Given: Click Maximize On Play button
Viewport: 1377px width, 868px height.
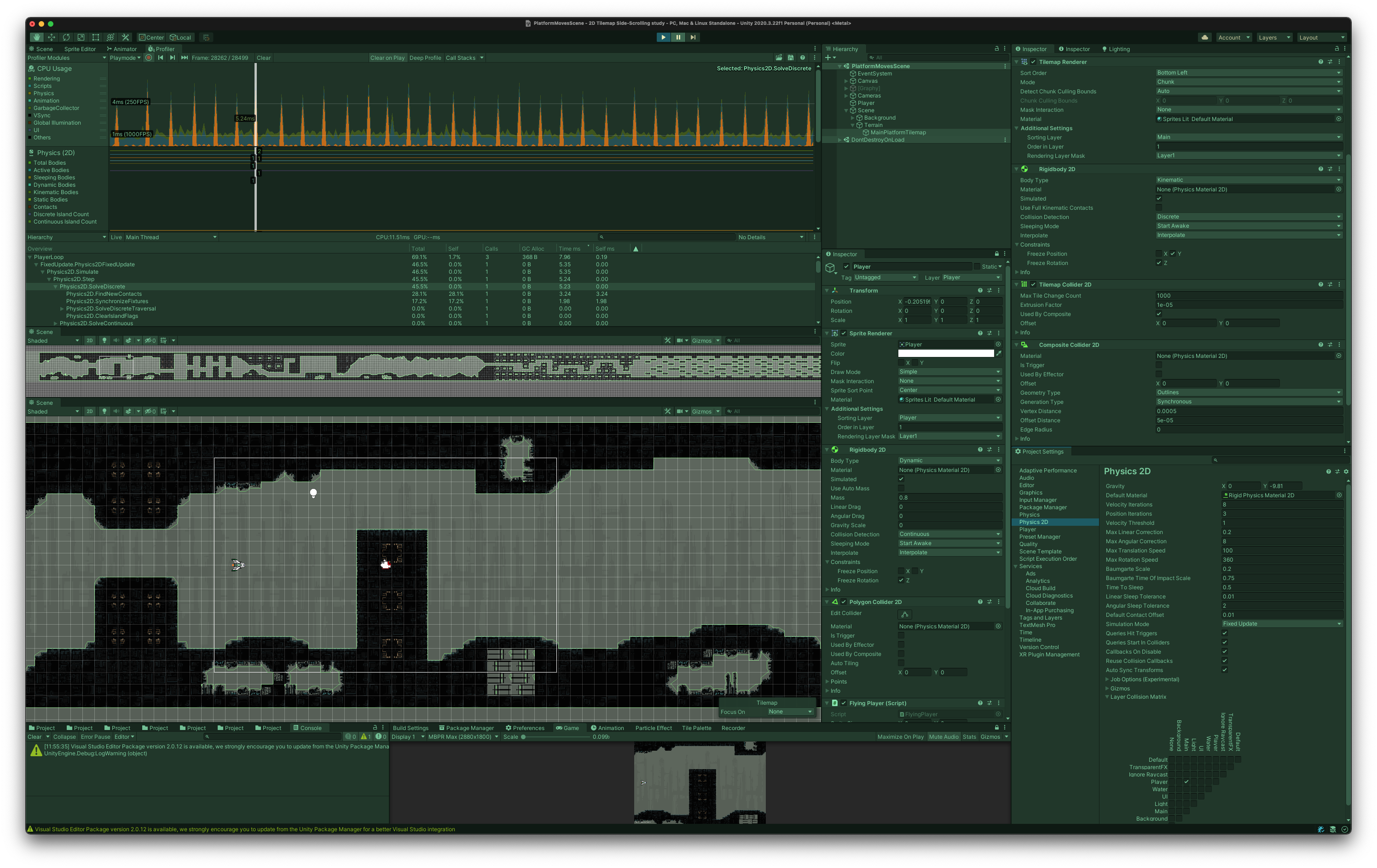Looking at the screenshot, I should [900, 737].
